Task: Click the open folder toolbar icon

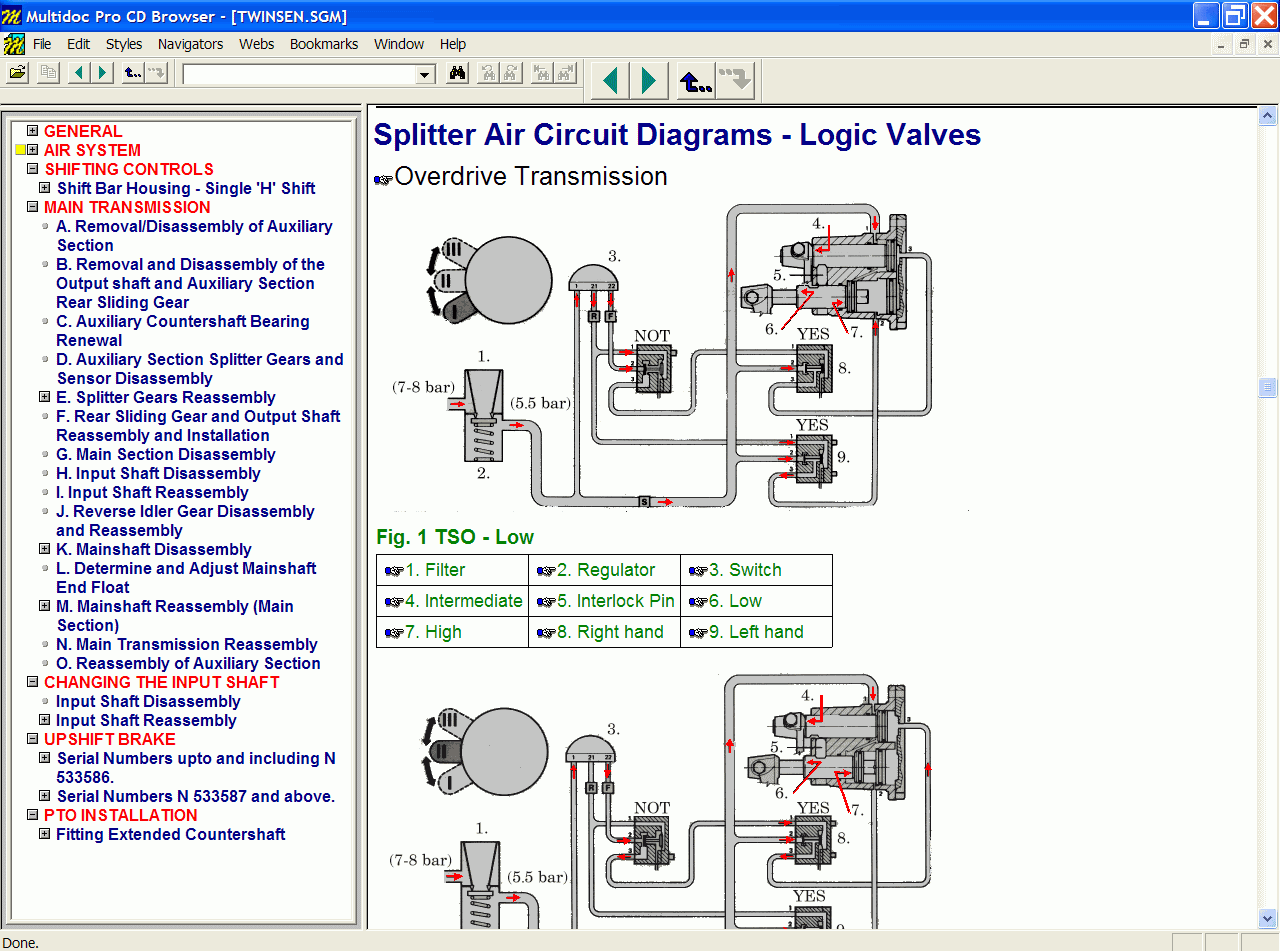Action: [18, 73]
